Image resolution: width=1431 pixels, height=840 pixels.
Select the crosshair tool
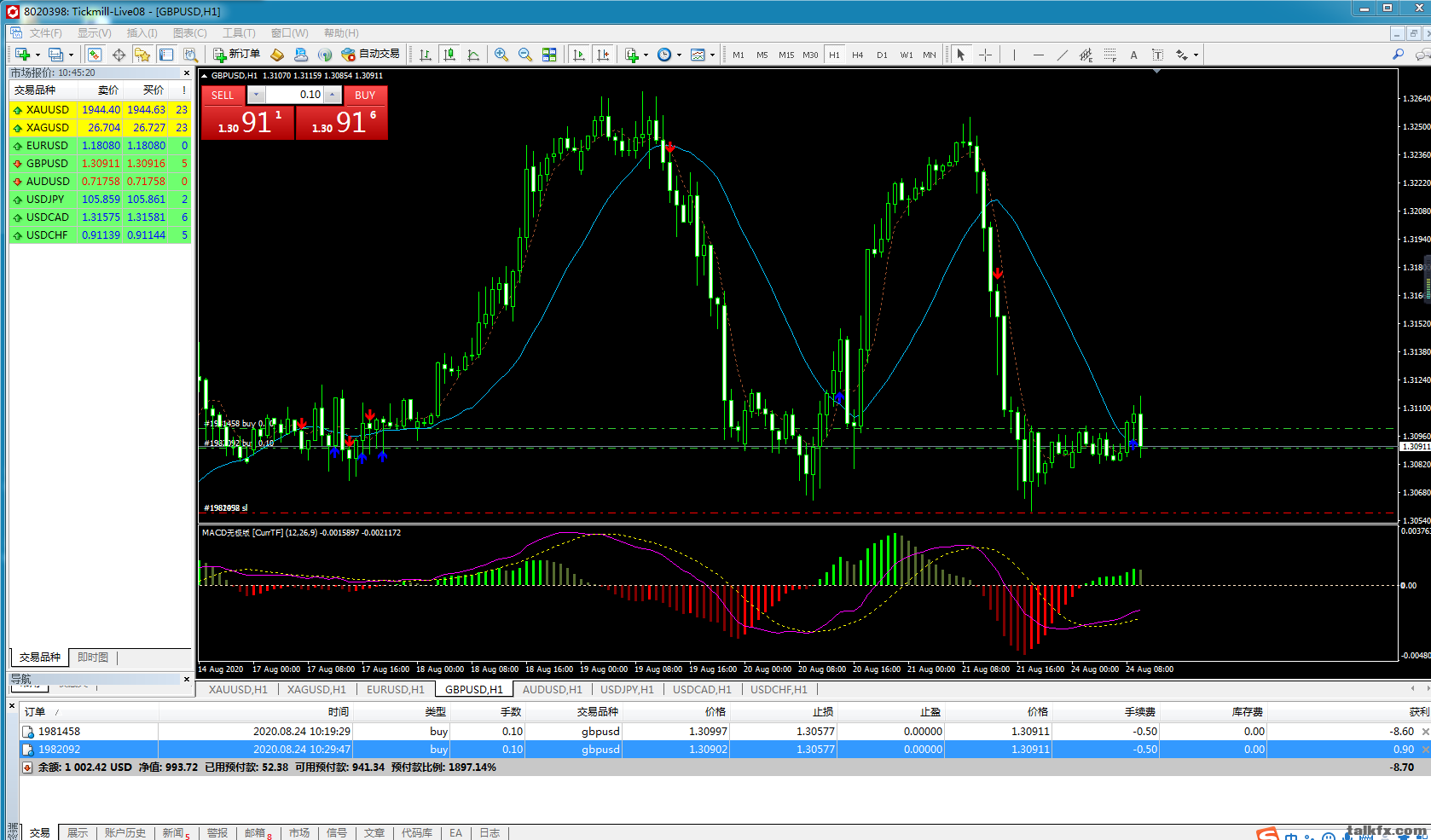[985, 55]
